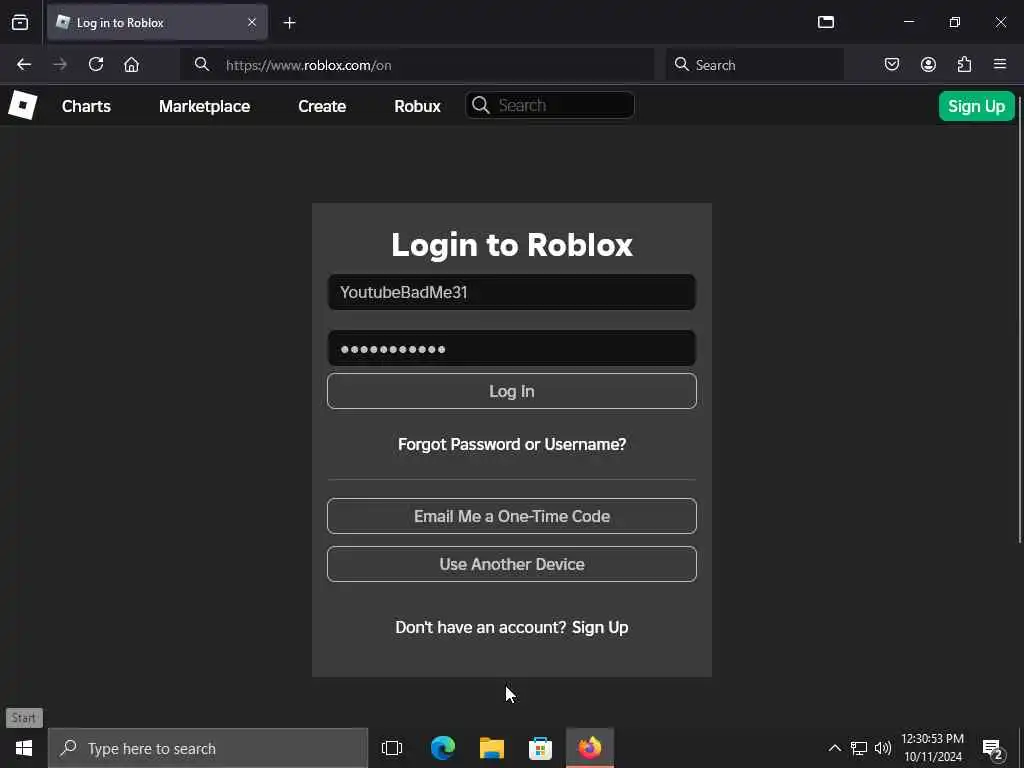Screen dimensions: 1024x768
Task: Click the password field
Action: tap(511, 349)
